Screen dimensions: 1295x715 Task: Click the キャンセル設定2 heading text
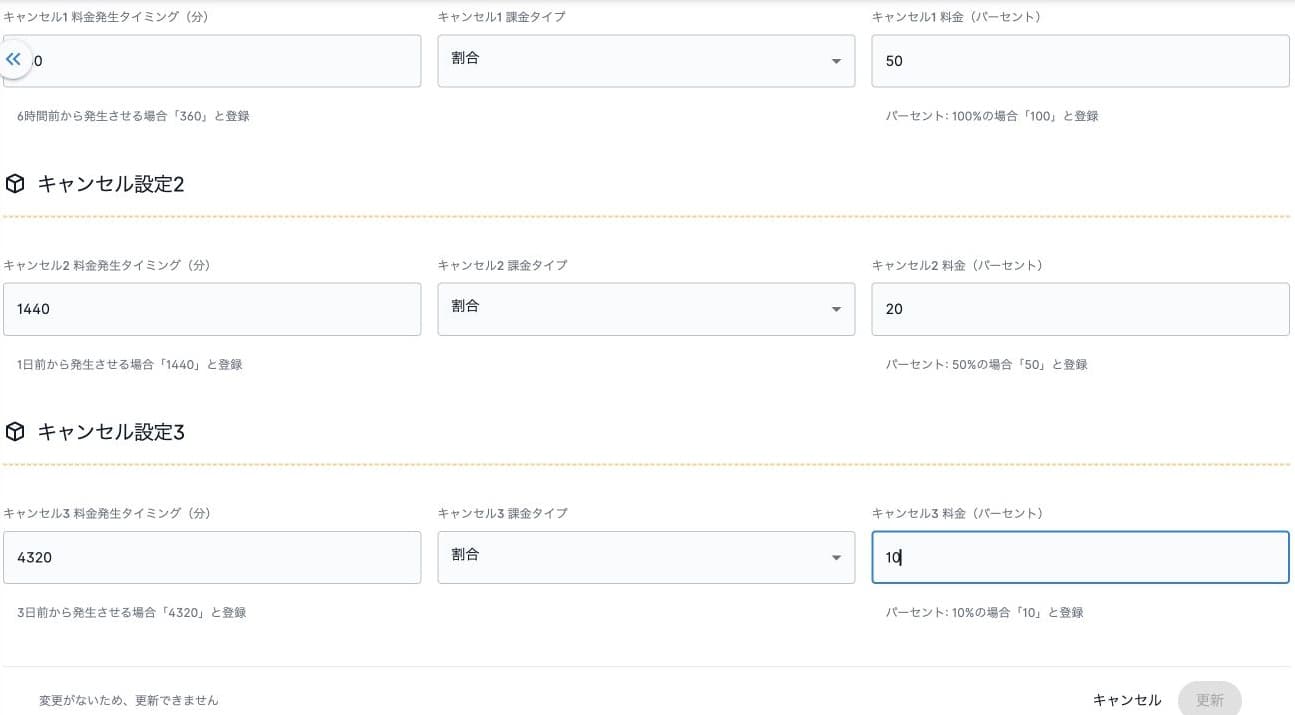click(x=111, y=184)
